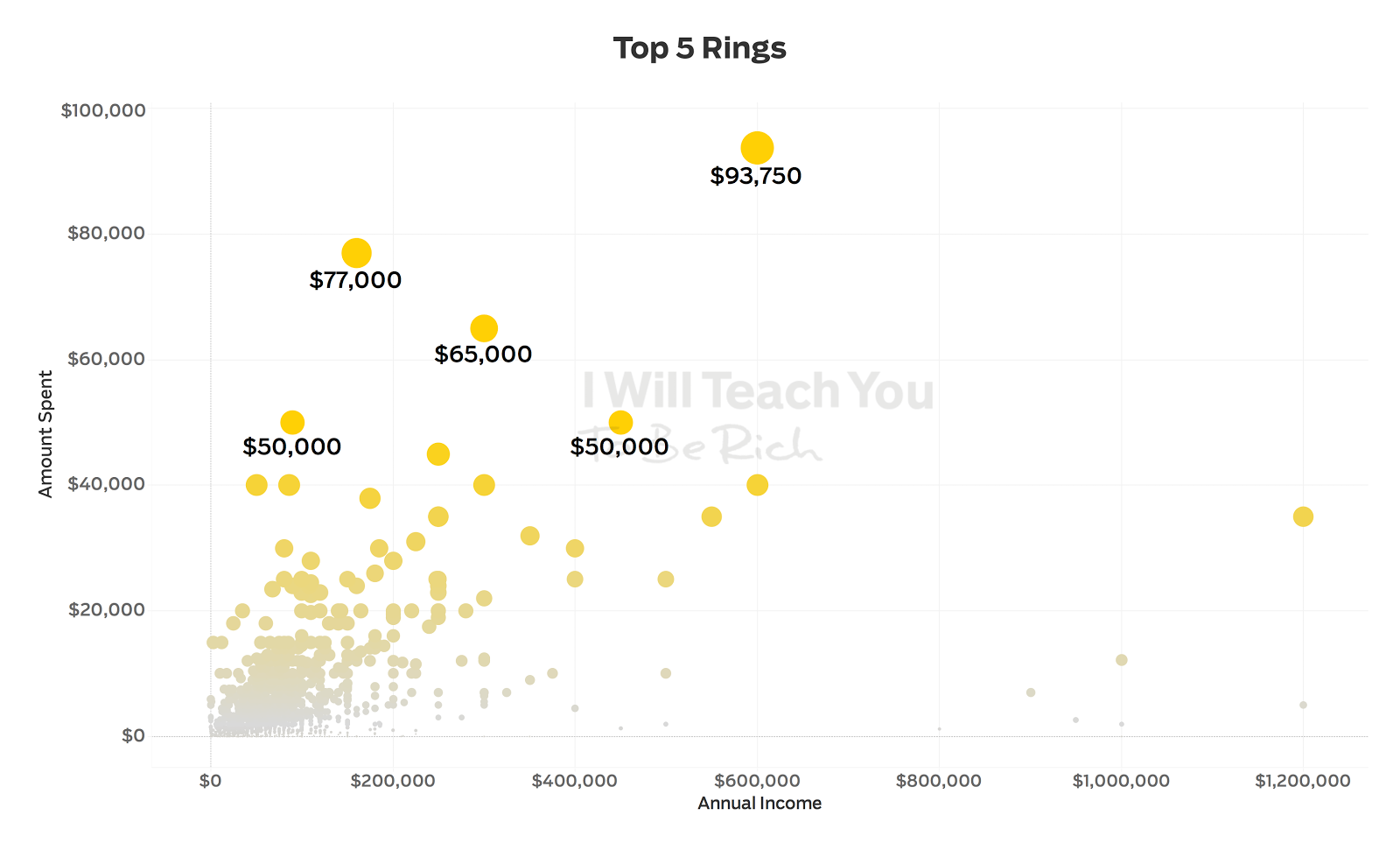
Task: Click the "I Will Teach You" watermark
Action: click(x=758, y=391)
